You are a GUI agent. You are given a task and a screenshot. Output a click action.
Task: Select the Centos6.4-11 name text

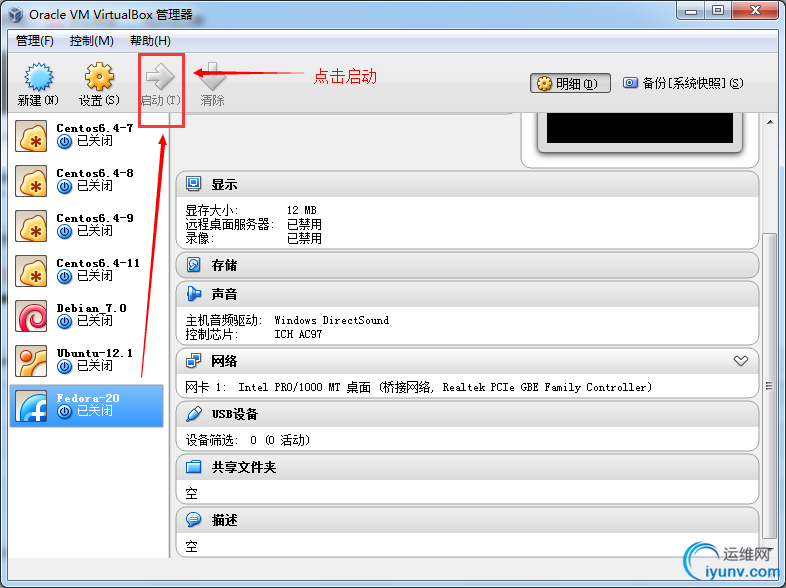98,263
